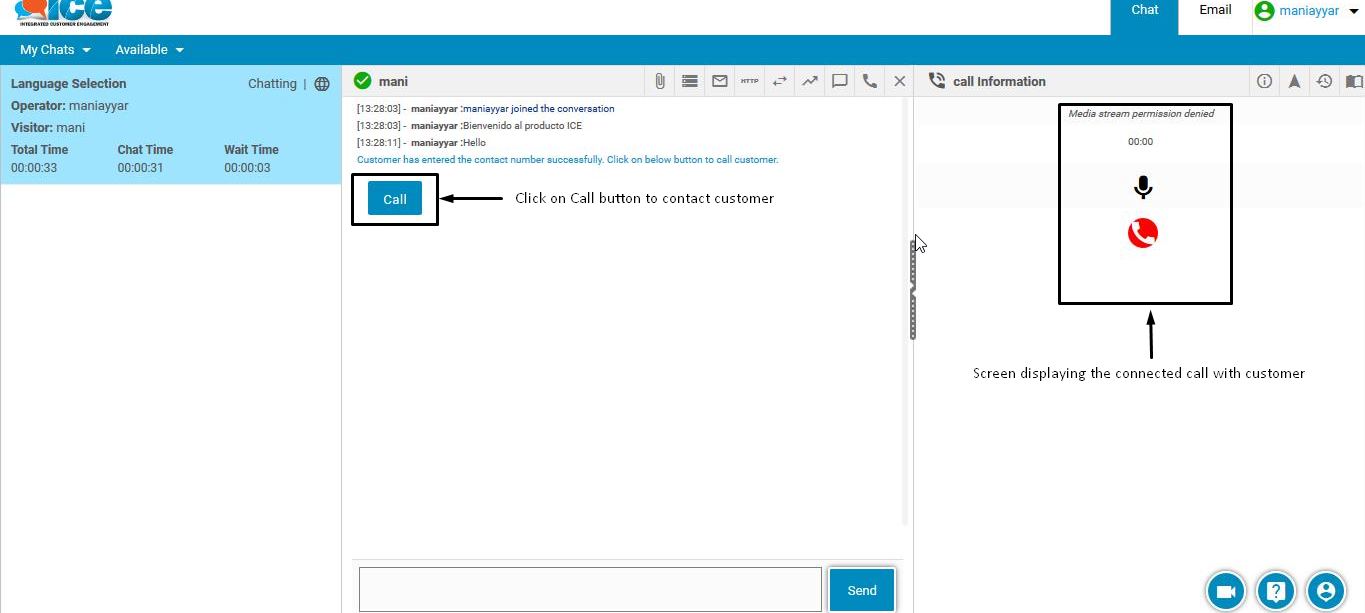1365x613 pixels.
Task: Switch to the Email tab
Action: tap(1215, 10)
